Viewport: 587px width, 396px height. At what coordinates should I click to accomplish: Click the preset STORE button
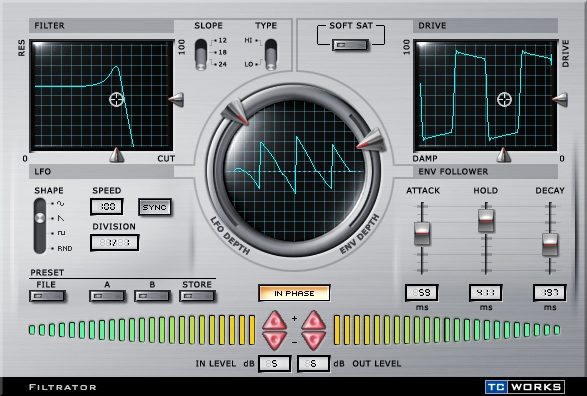(x=197, y=296)
